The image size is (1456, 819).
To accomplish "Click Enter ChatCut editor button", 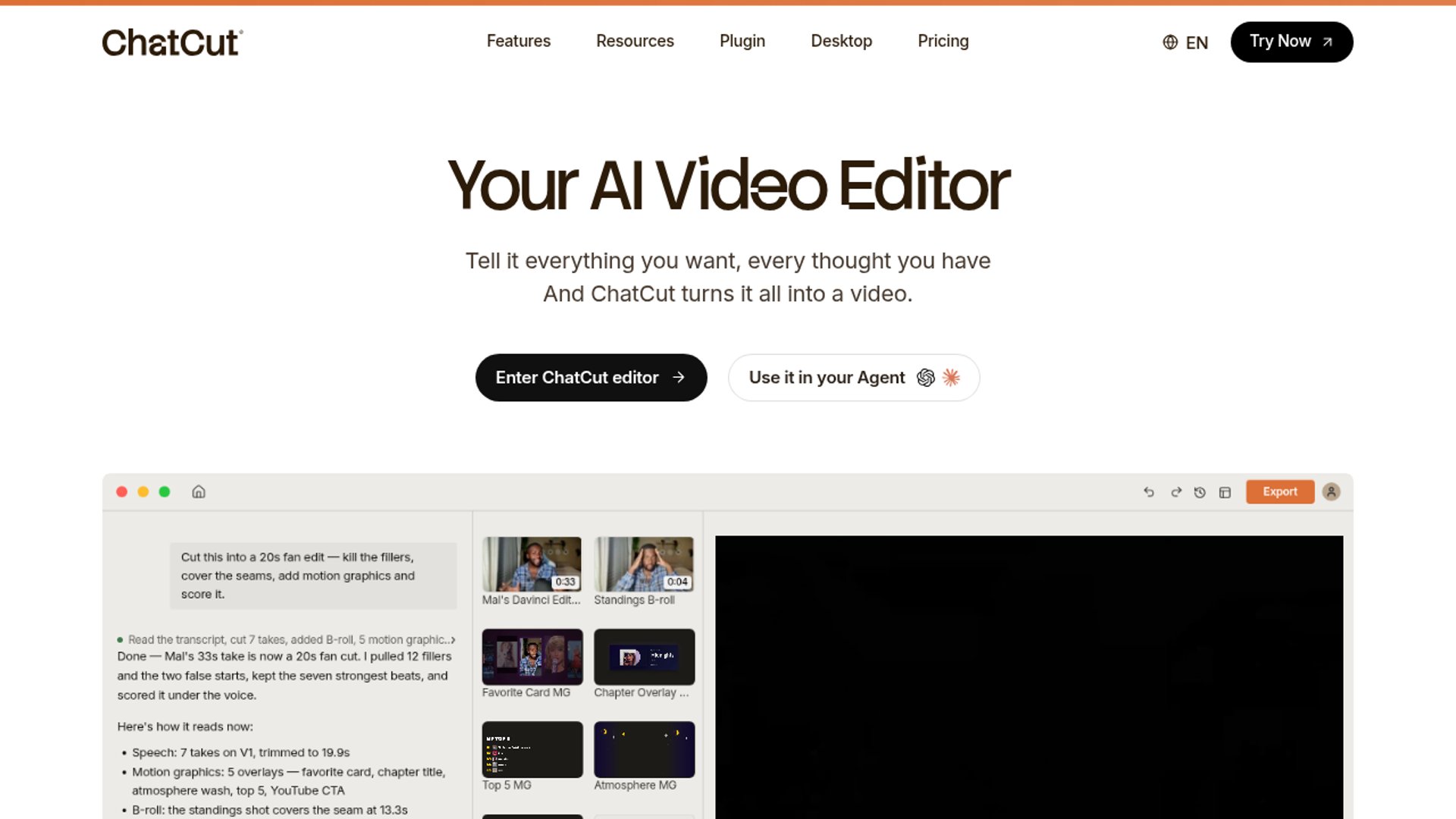I will pos(591,378).
